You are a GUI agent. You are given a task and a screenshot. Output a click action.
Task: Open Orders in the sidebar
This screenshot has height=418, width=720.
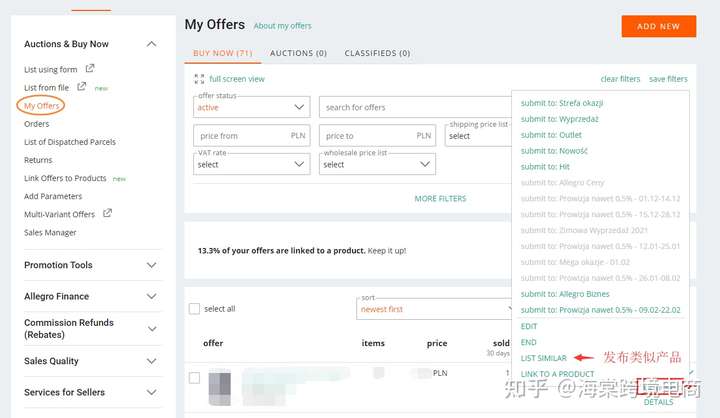(37, 124)
